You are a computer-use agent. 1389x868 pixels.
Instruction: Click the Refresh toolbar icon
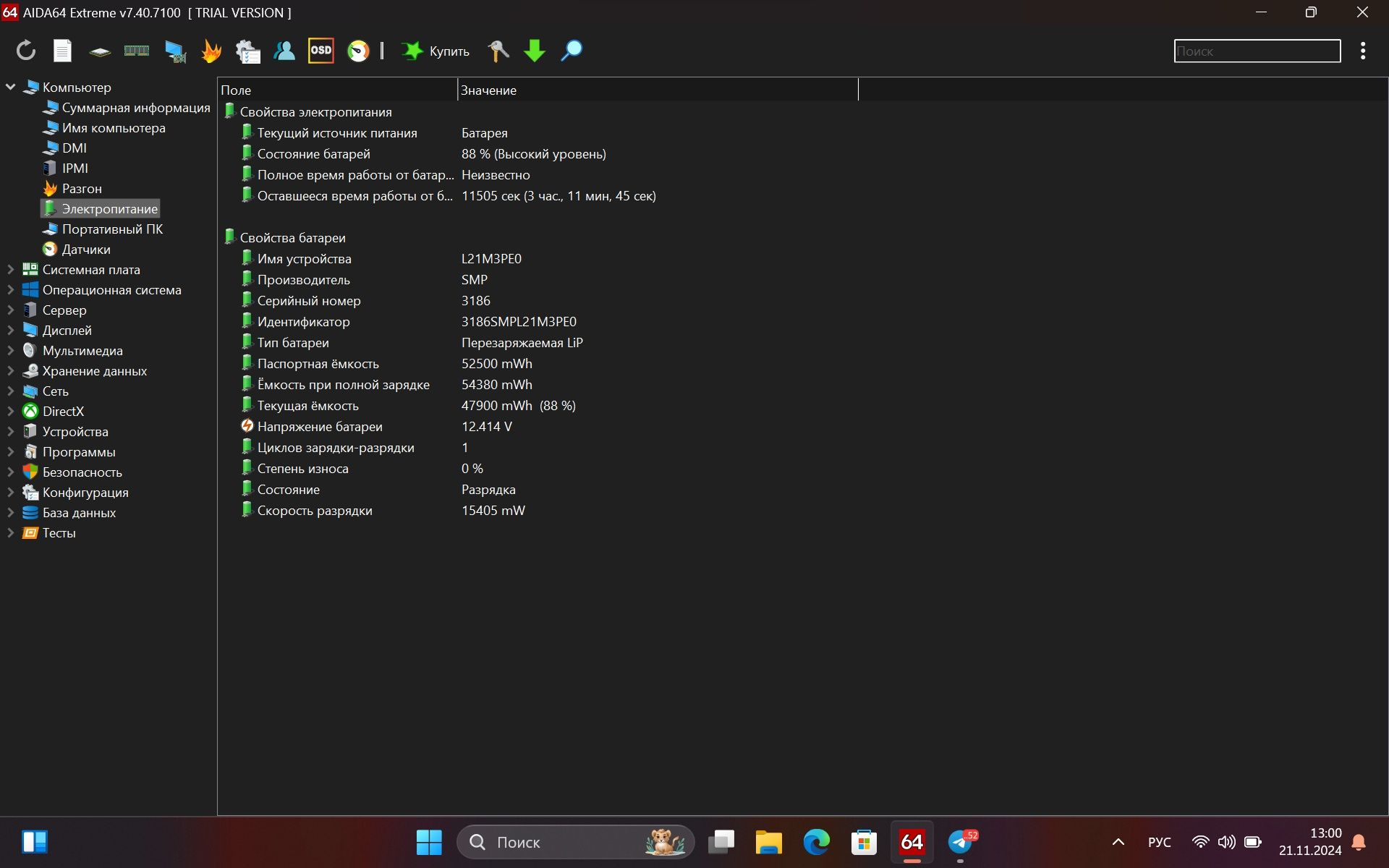coord(26,51)
